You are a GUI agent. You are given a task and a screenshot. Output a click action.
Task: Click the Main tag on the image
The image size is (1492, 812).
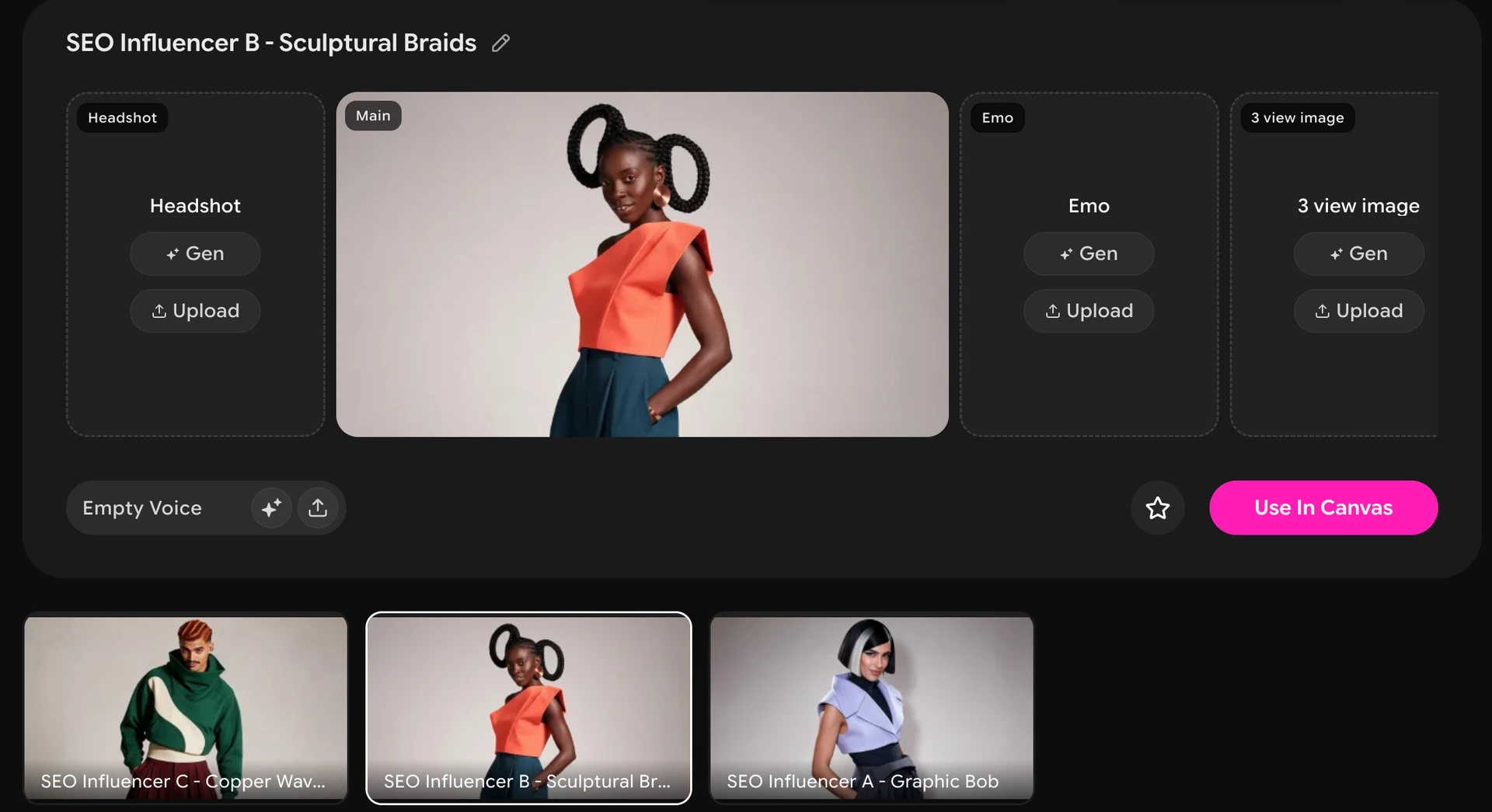pyautogui.click(x=373, y=116)
